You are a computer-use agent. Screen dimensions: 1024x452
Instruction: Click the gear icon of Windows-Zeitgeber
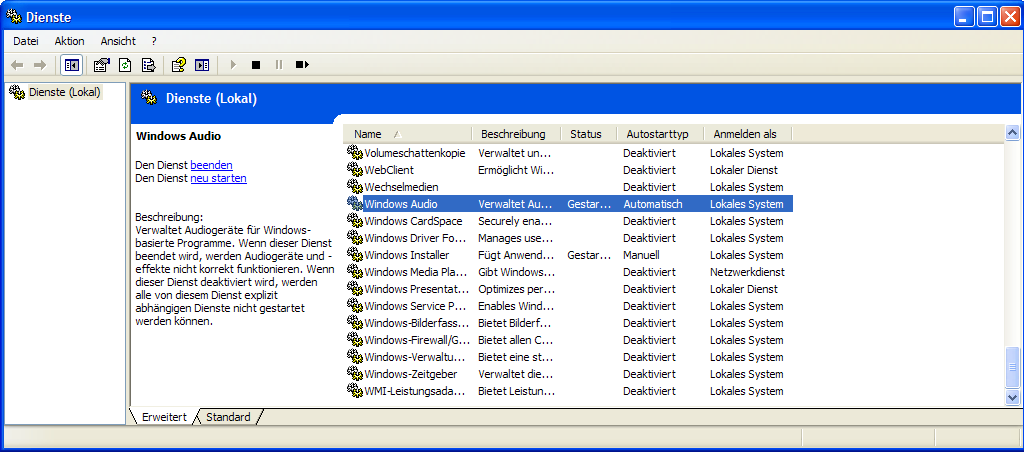pos(355,374)
